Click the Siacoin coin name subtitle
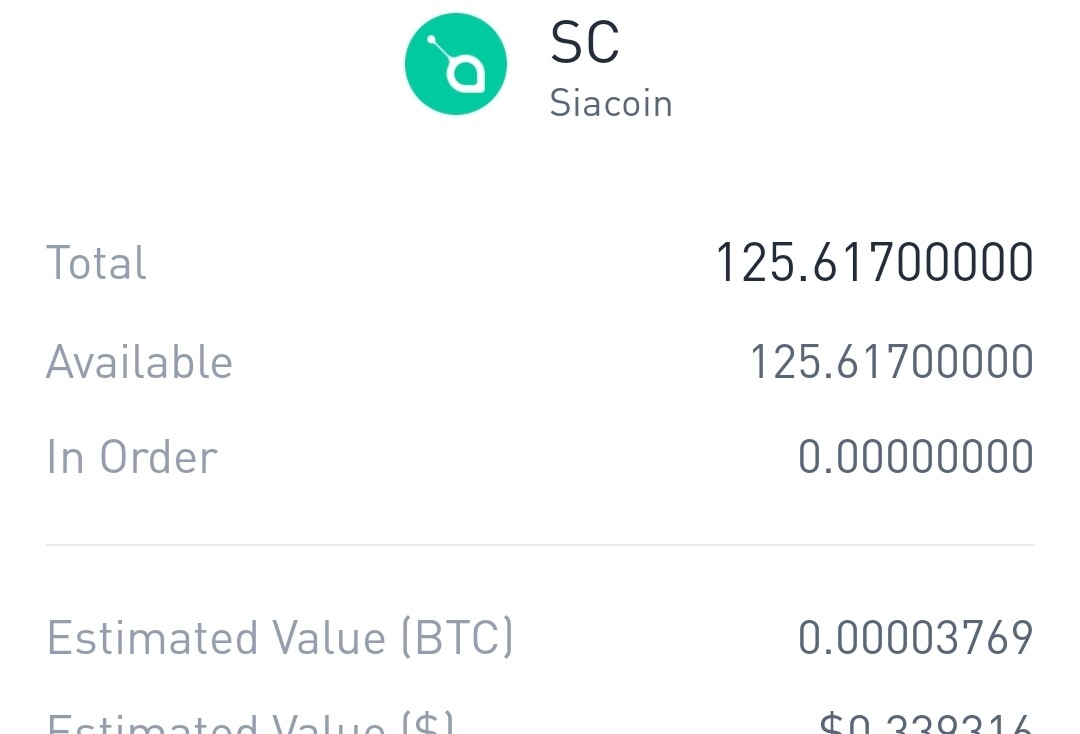 point(611,104)
